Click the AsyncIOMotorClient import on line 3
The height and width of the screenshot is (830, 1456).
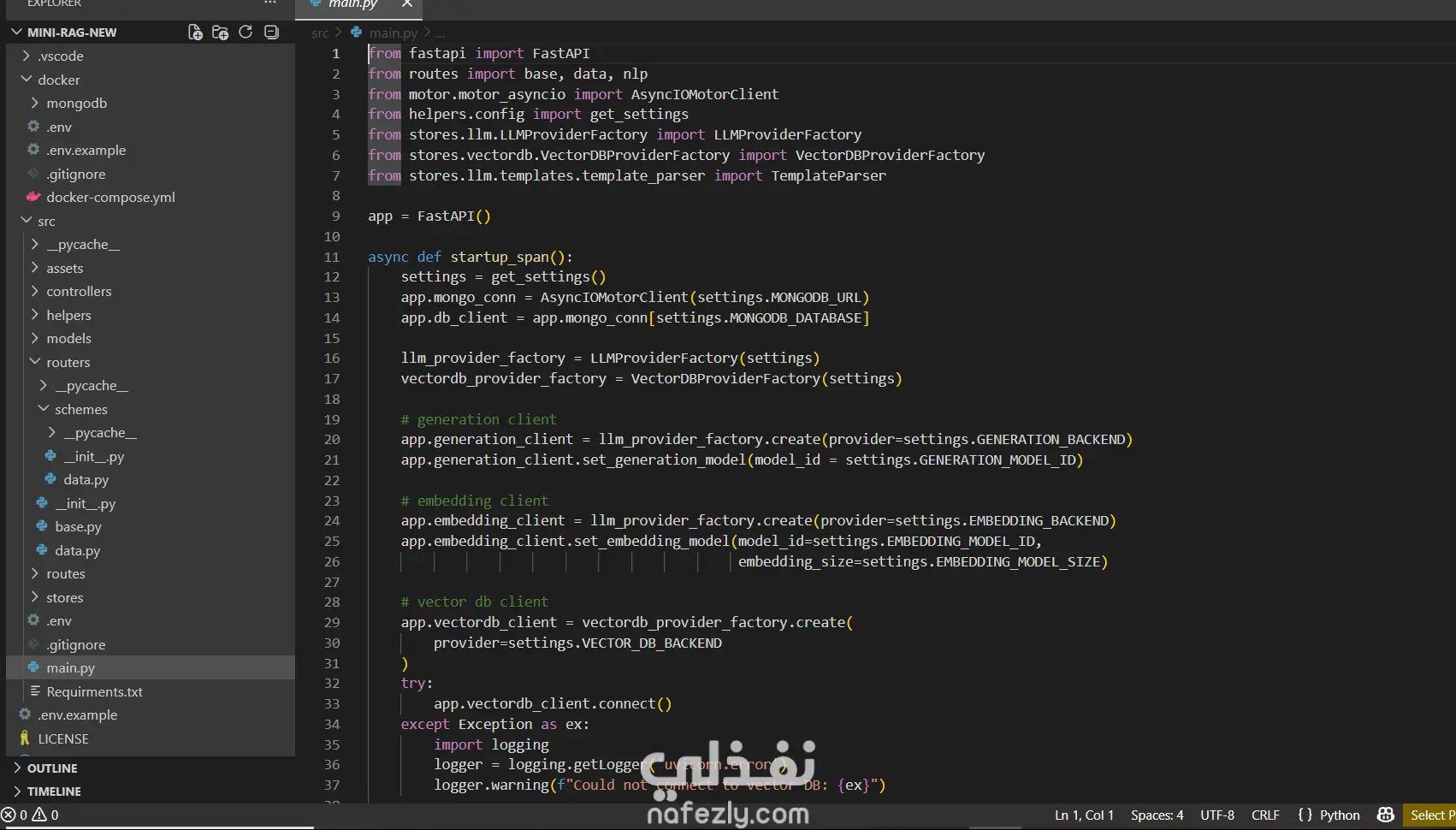(705, 94)
